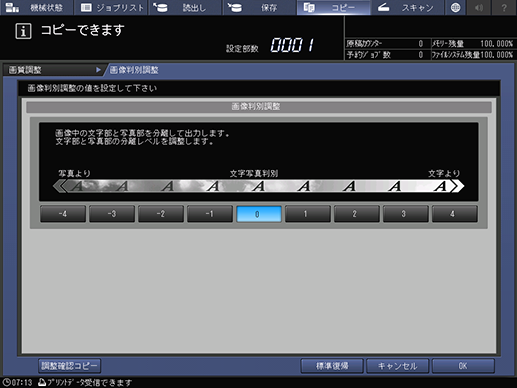Click the 文字写真判別 label
517x388 pixels.
(254, 173)
